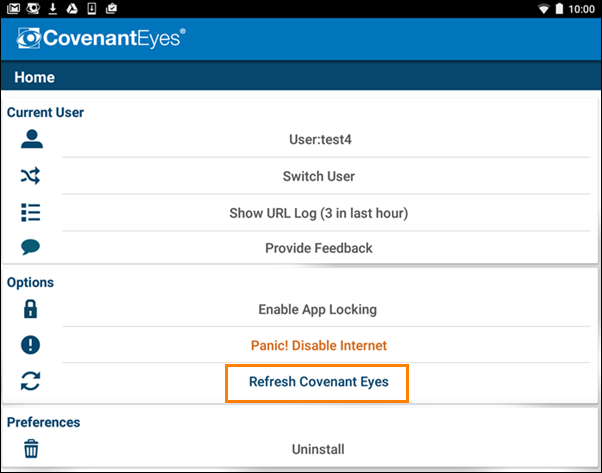The height and width of the screenshot is (473, 602).
Task: Tap the download notification icon in status bar
Action: click(53, 8)
